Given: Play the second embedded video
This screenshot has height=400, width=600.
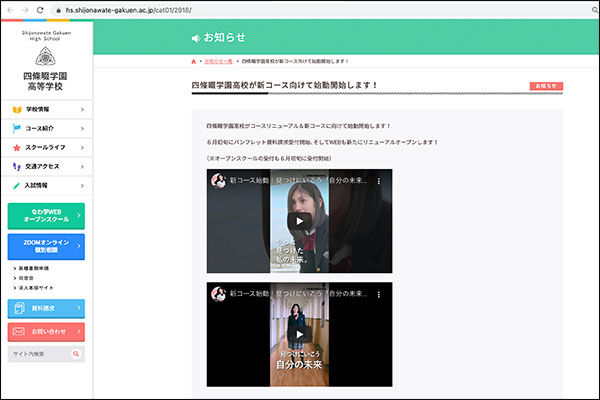Looking at the screenshot, I should (x=299, y=335).
